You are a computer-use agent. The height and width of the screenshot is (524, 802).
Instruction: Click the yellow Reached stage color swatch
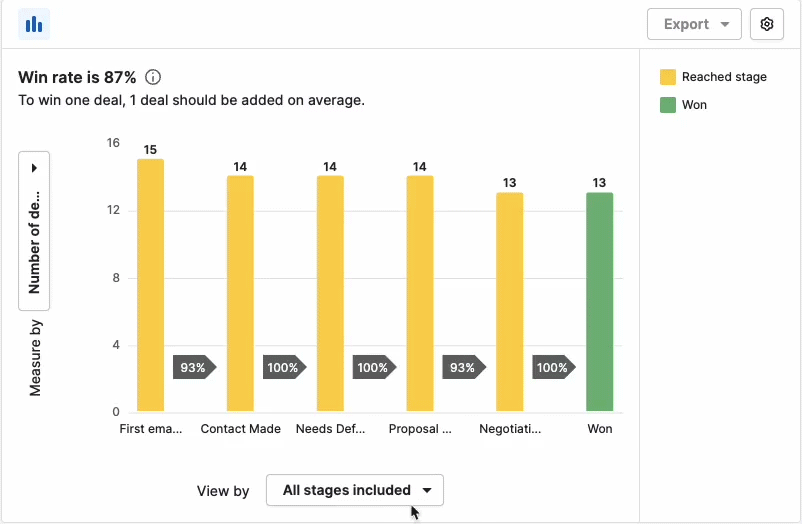click(x=668, y=77)
